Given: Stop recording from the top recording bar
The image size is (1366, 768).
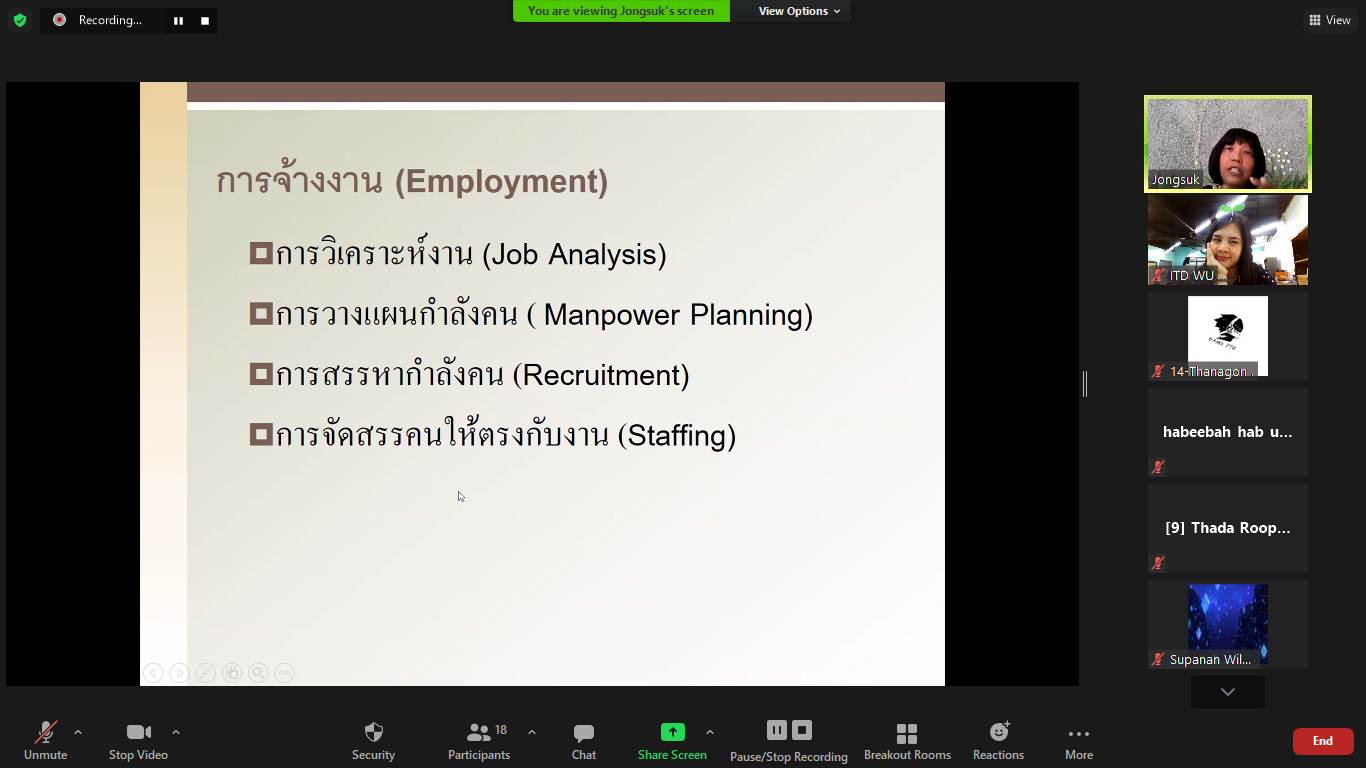Looking at the screenshot, I should coord(205,20).
